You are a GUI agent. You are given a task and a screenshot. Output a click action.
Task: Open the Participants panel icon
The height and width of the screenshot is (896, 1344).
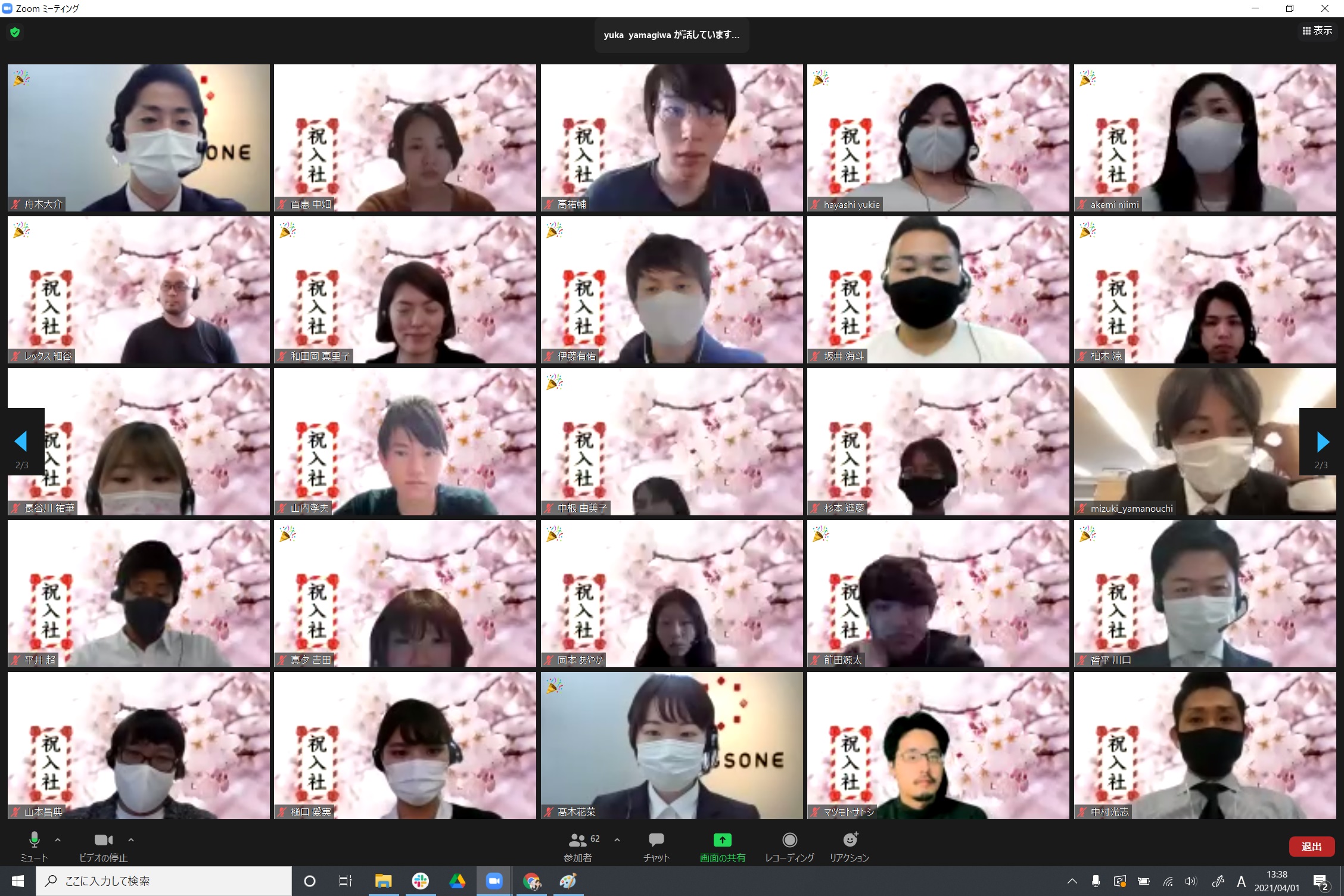click(577, 840)
